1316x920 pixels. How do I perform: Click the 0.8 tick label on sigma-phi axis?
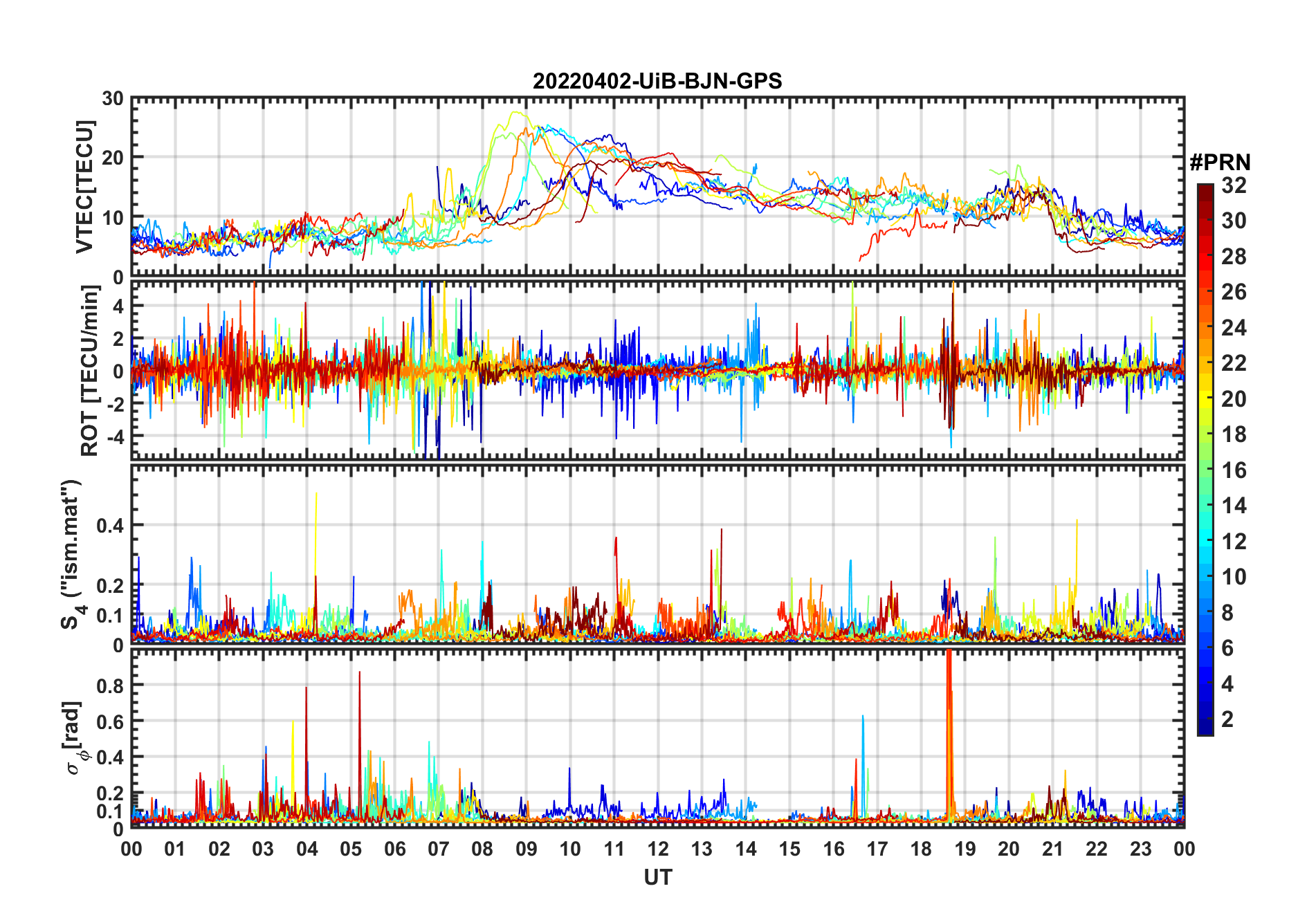tap(111, 686)
